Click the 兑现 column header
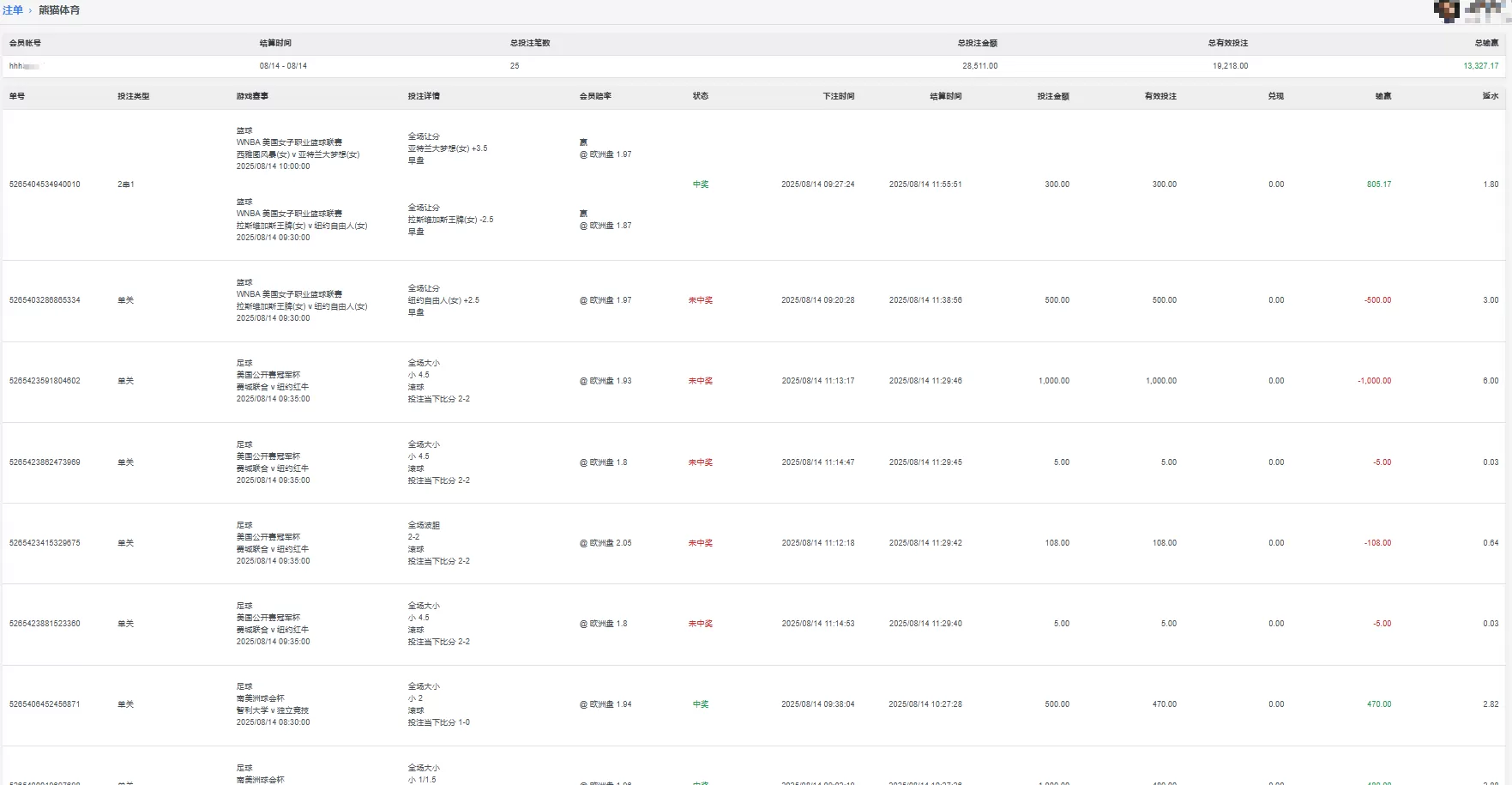Image resolution: width=1512 pixels, height=785 pixels. (x=1276, y=96)
